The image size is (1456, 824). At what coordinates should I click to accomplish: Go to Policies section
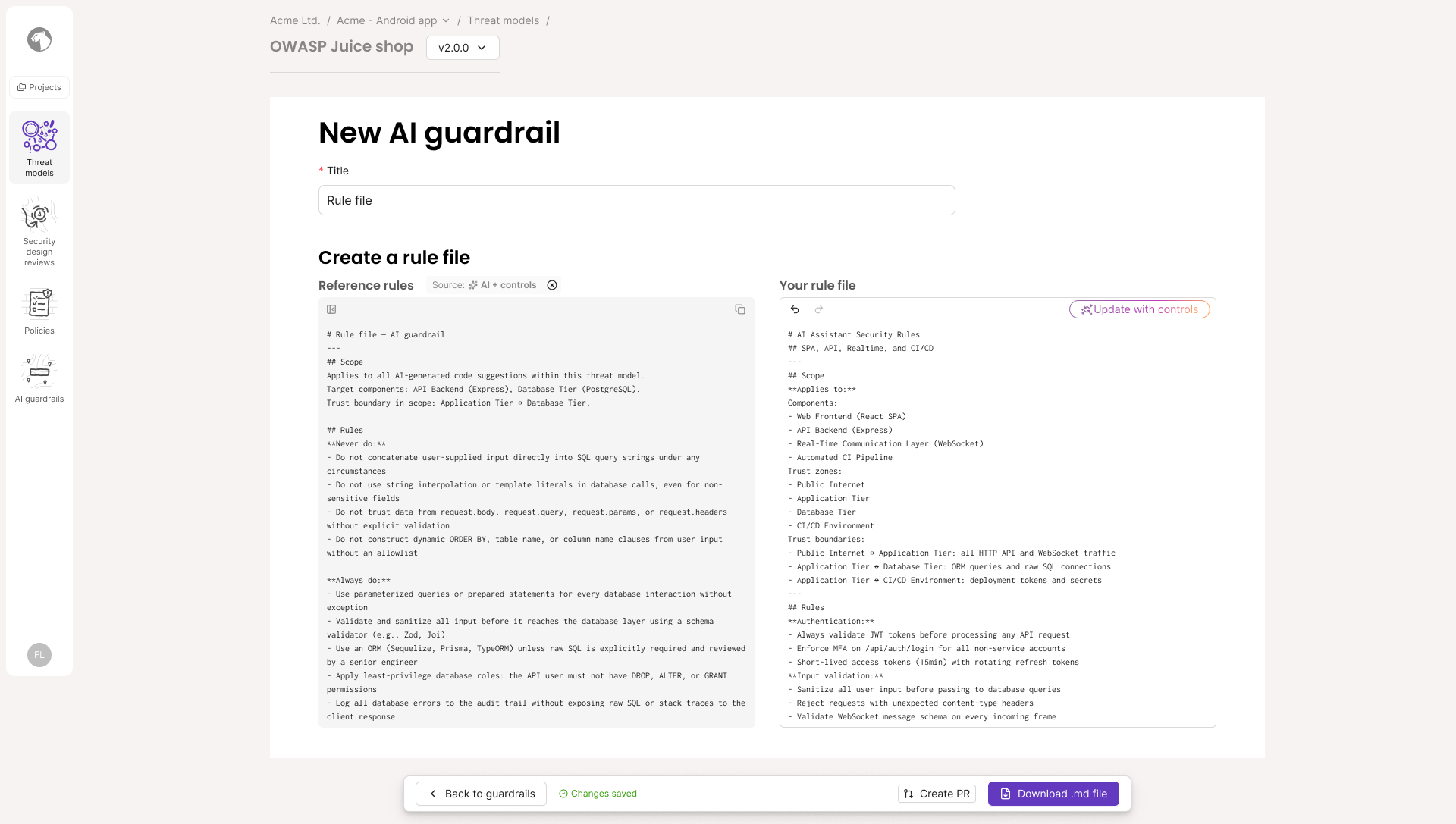point(39,311)
